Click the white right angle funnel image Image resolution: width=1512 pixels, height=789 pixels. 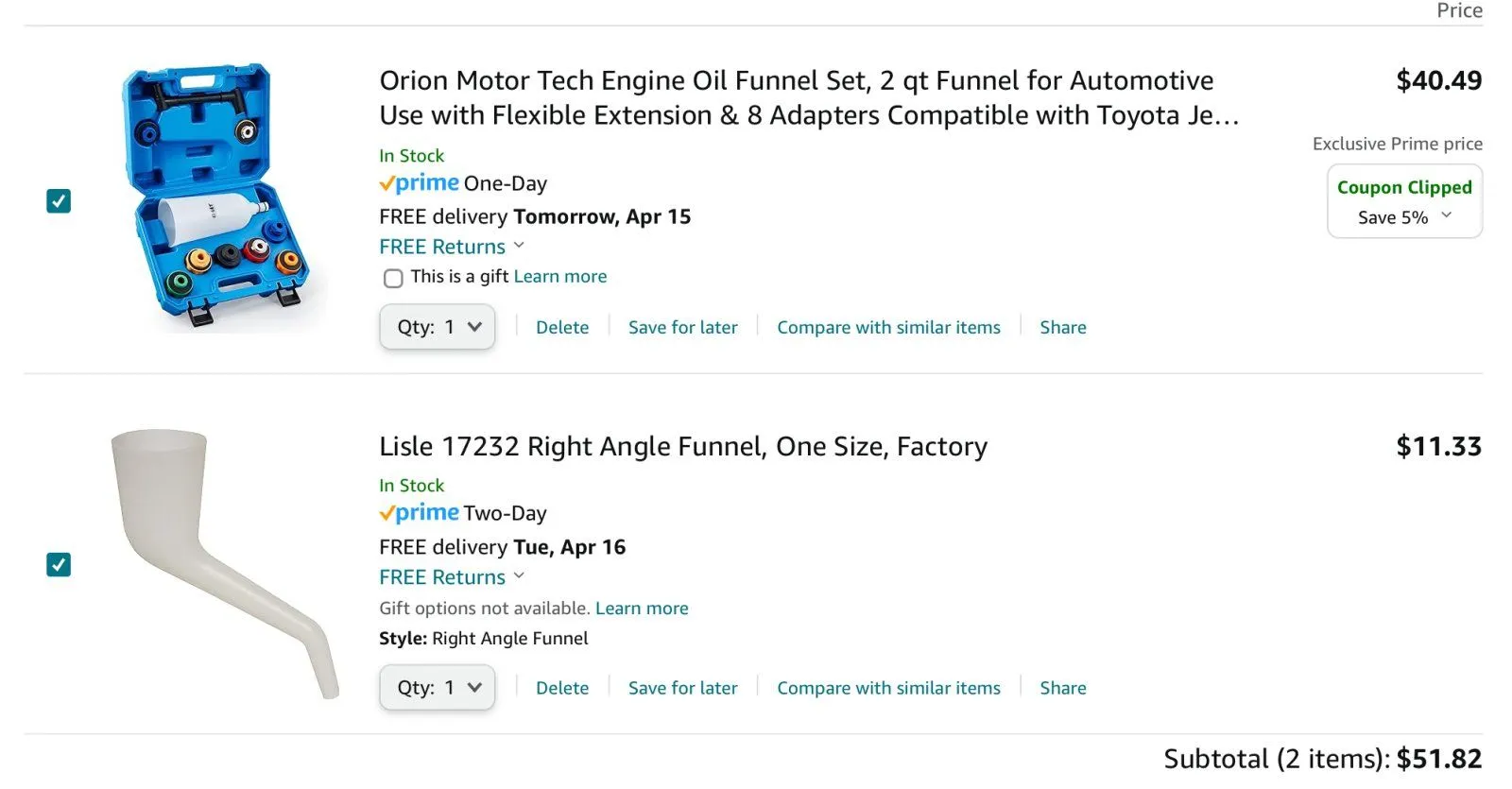222,562
